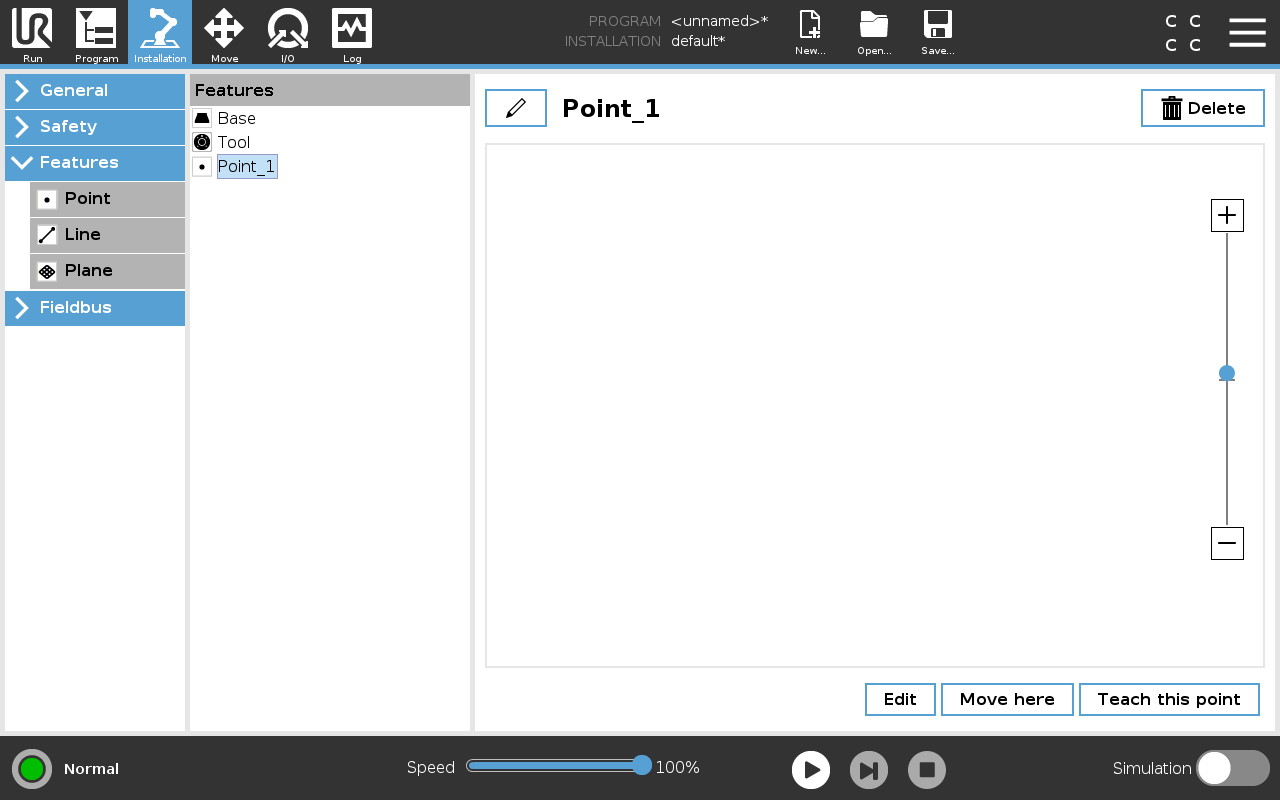
Task: Click the Save floppy disk icon
Action: [938, 33]
